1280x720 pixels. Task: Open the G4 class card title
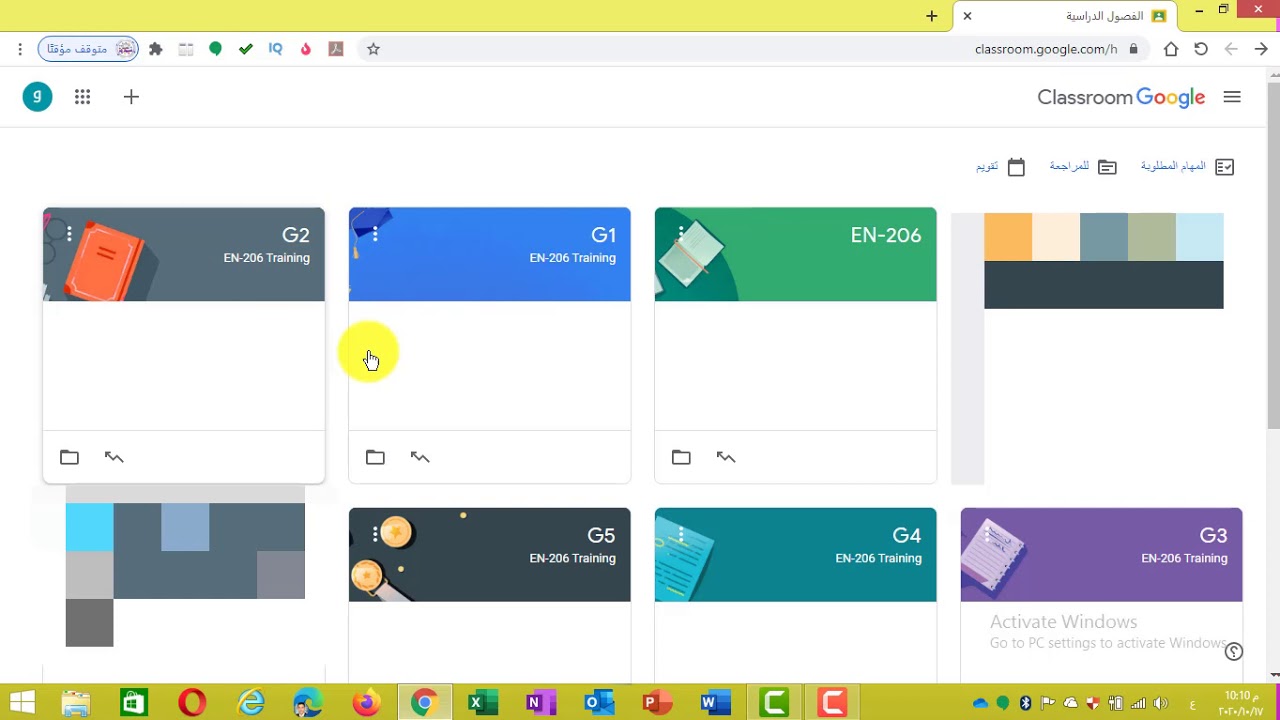pyautogui.click(x=907, y=535)
